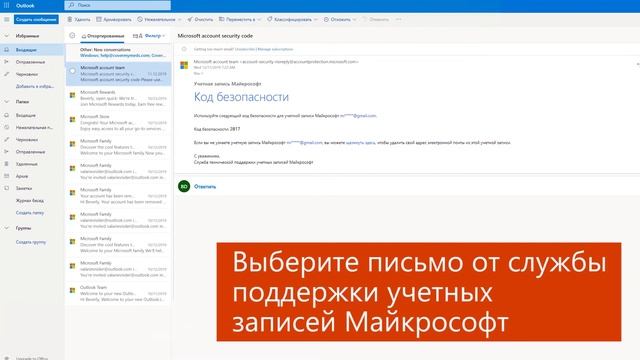Image resolution: width=640 pixels, height=360 pixels.
Task: Click the Заметки folder icon
Action: coord(7,189)
